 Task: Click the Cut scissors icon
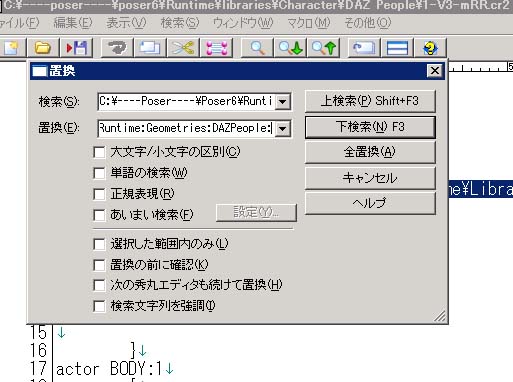pos(183,48)
